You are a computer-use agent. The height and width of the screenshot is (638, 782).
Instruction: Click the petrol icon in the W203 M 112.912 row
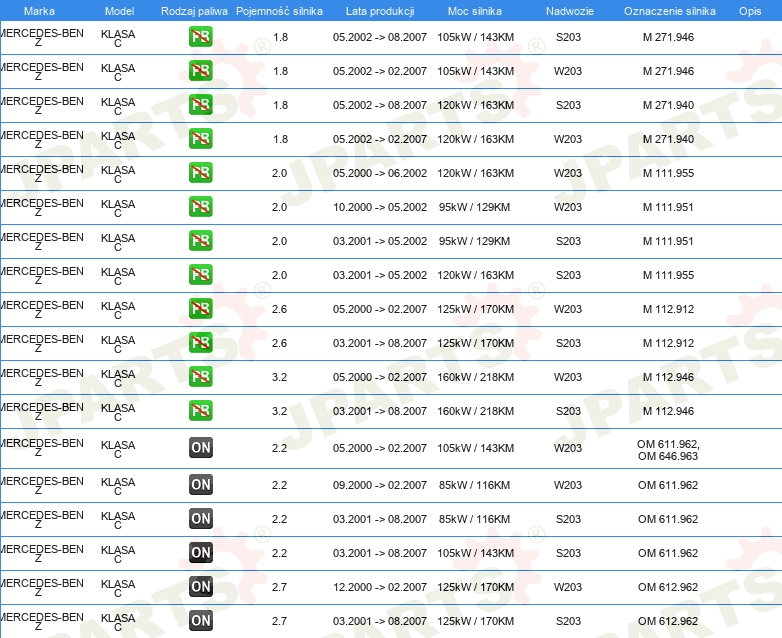point(200,308)
